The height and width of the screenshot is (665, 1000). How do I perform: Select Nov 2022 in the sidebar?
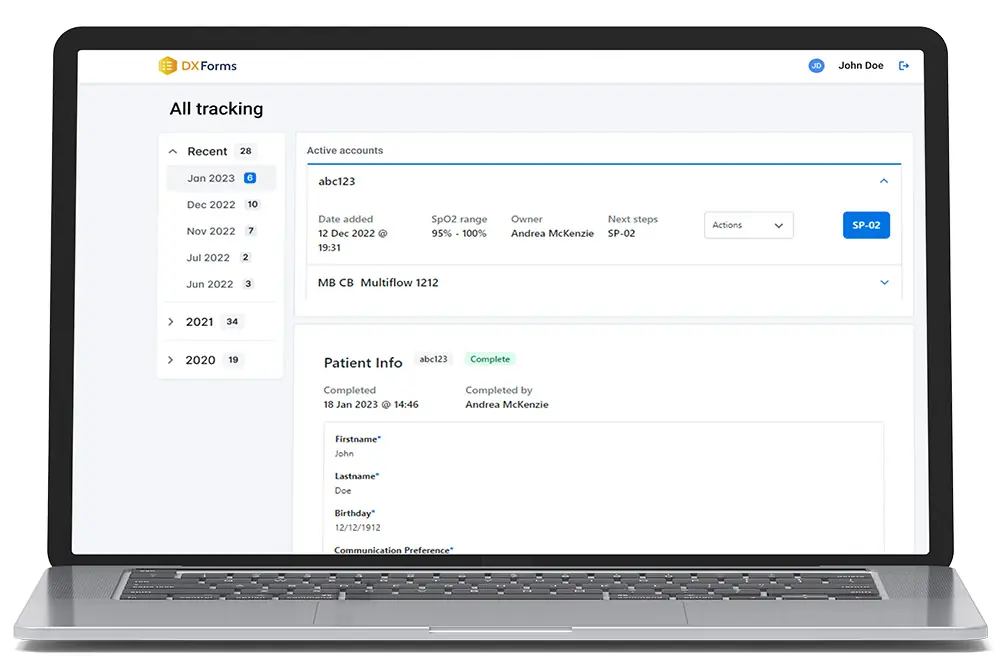click(x=210, y=231)
